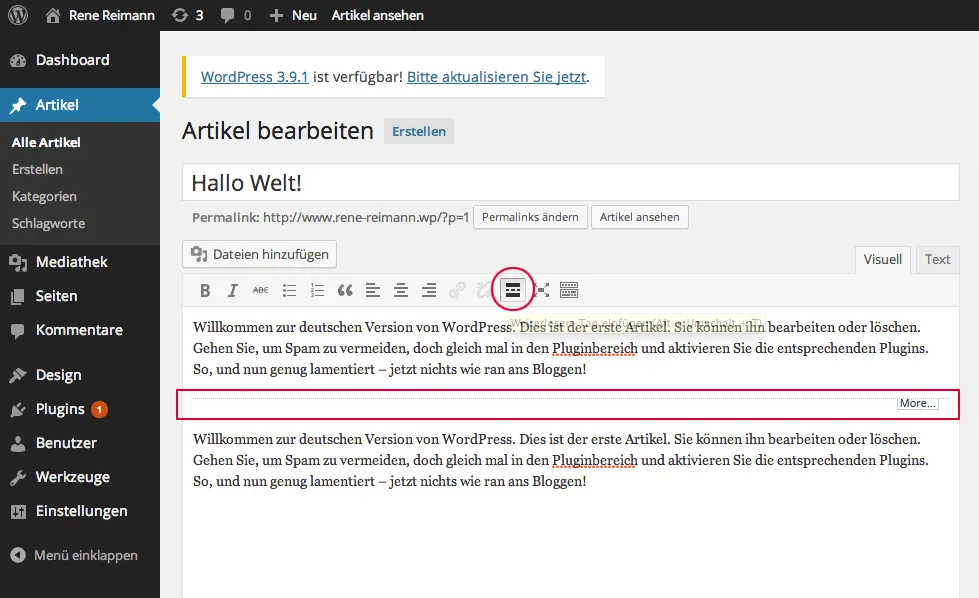Click Artikel ansehen in the admin bar
Viewport: 979px width, 598px height.
click(377, 15)
